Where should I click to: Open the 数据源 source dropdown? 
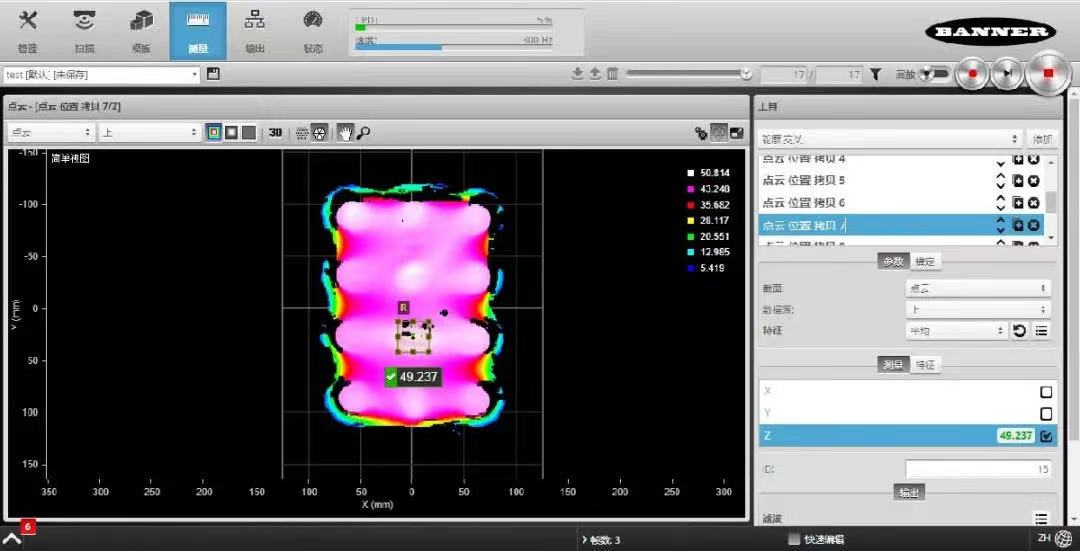point(977,309)
